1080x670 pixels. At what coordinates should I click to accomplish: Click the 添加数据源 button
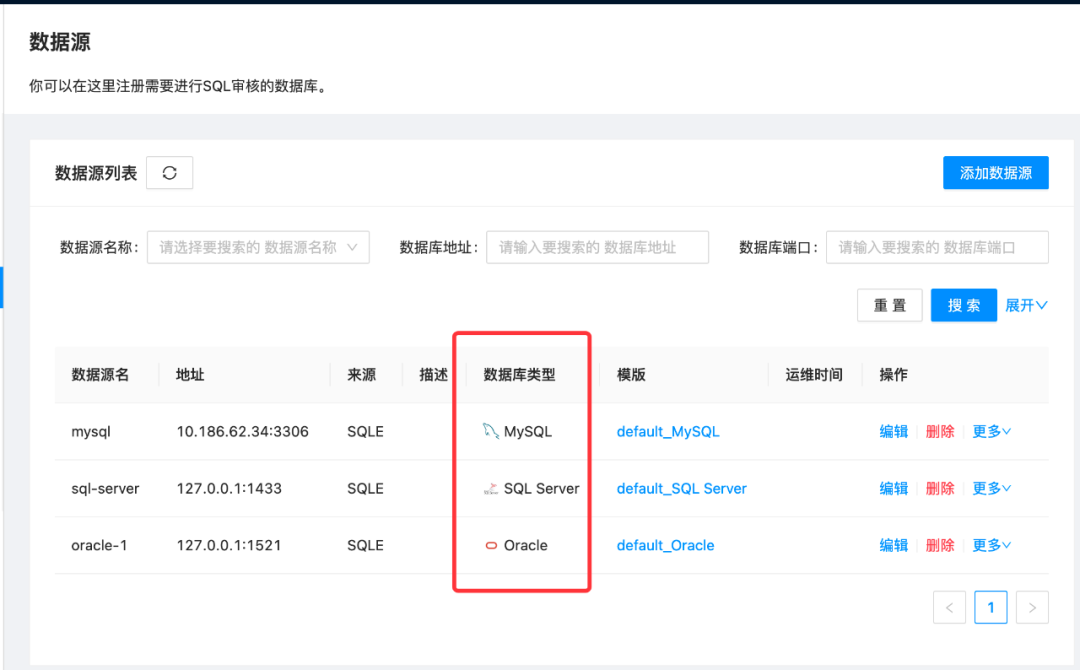point(996,173)
